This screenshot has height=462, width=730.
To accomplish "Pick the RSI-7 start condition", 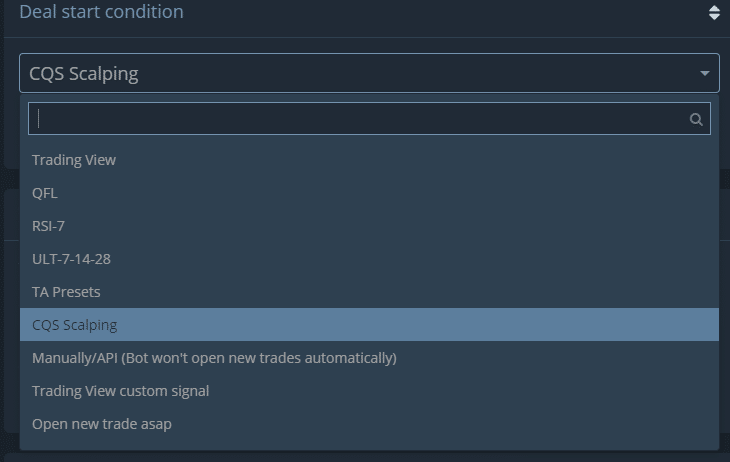I will (369, 226).
